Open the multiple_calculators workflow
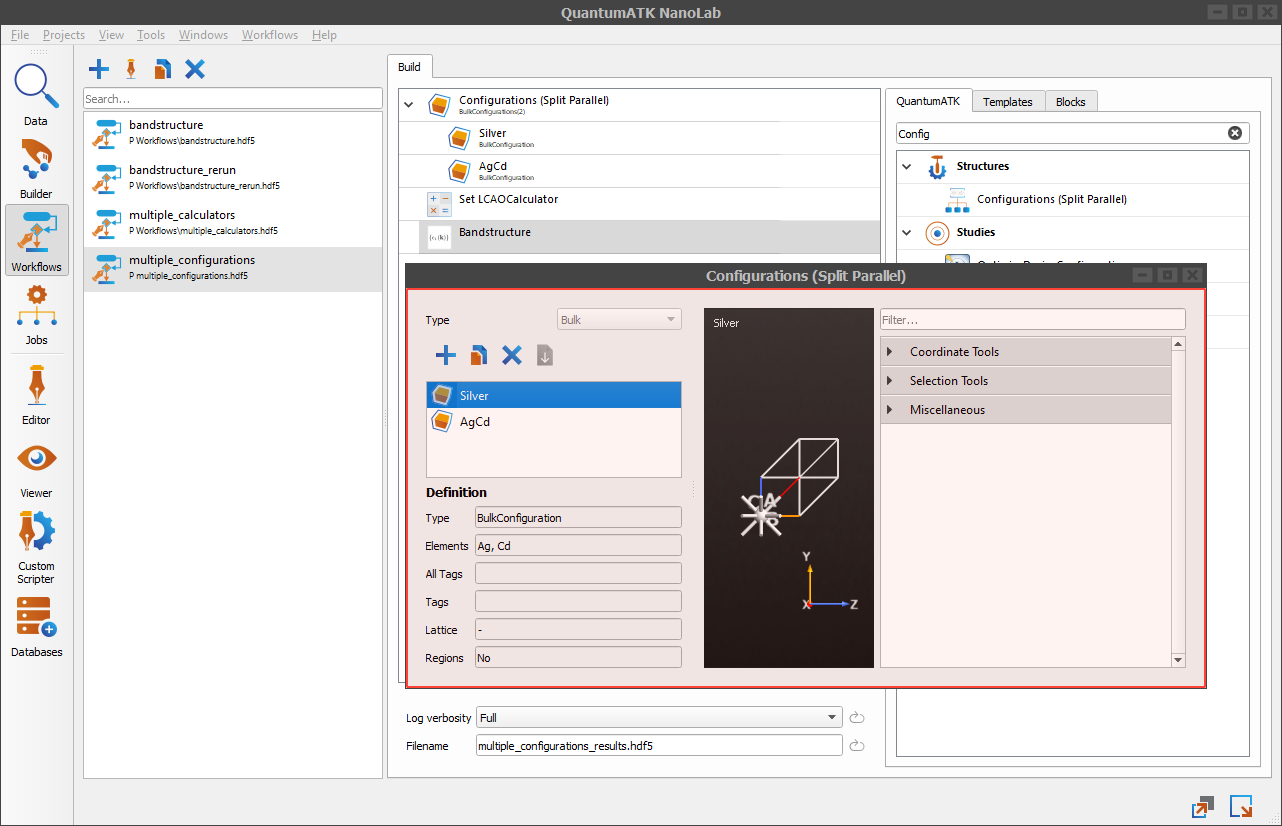 click(233, 224)
